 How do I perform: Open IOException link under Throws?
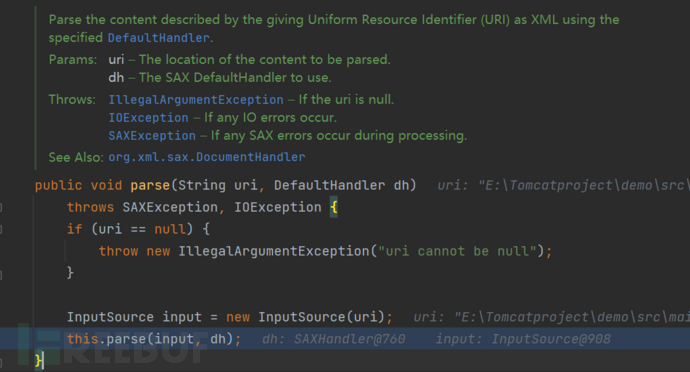tap(148, 118)
